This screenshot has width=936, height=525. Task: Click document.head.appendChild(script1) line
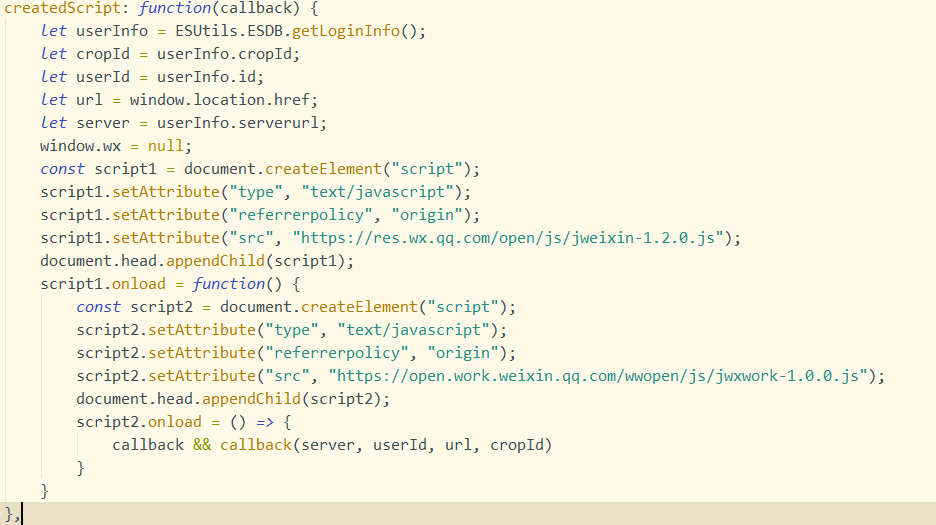pyautogui.click(x=197, y=261)
